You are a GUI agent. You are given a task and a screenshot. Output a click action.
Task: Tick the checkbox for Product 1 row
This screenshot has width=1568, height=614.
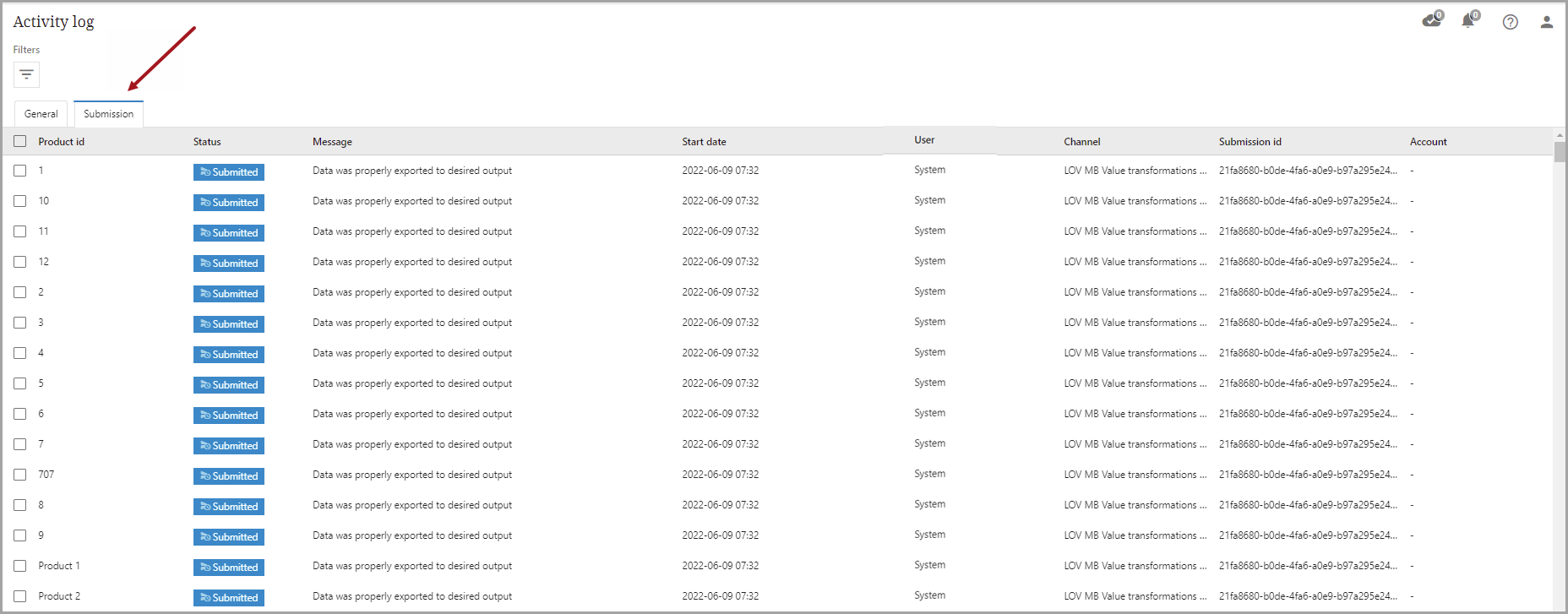pyautogui.click(x=20, y=566)
